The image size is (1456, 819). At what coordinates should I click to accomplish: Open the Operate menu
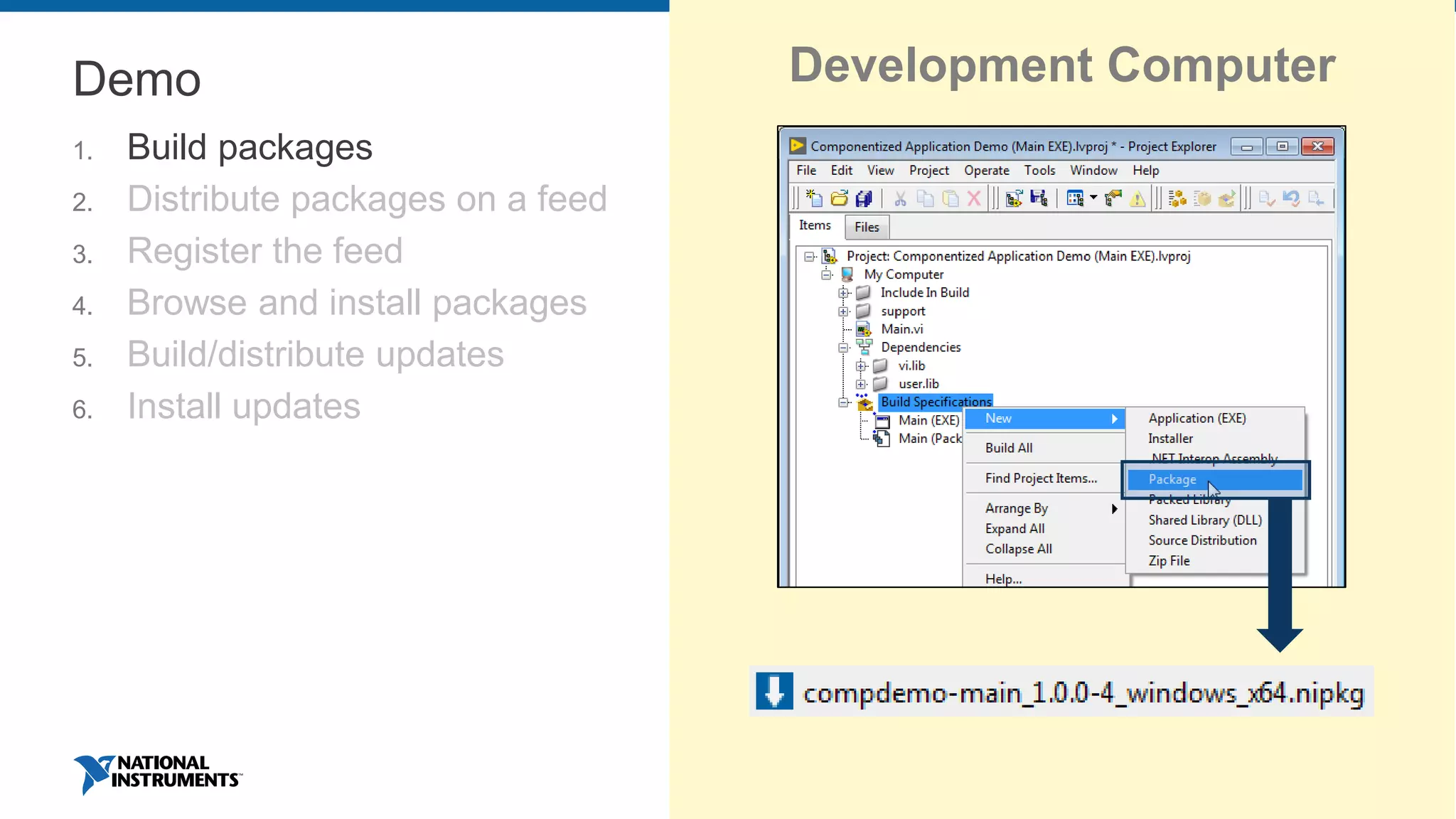pyautogui.click(x=987, y=171)
